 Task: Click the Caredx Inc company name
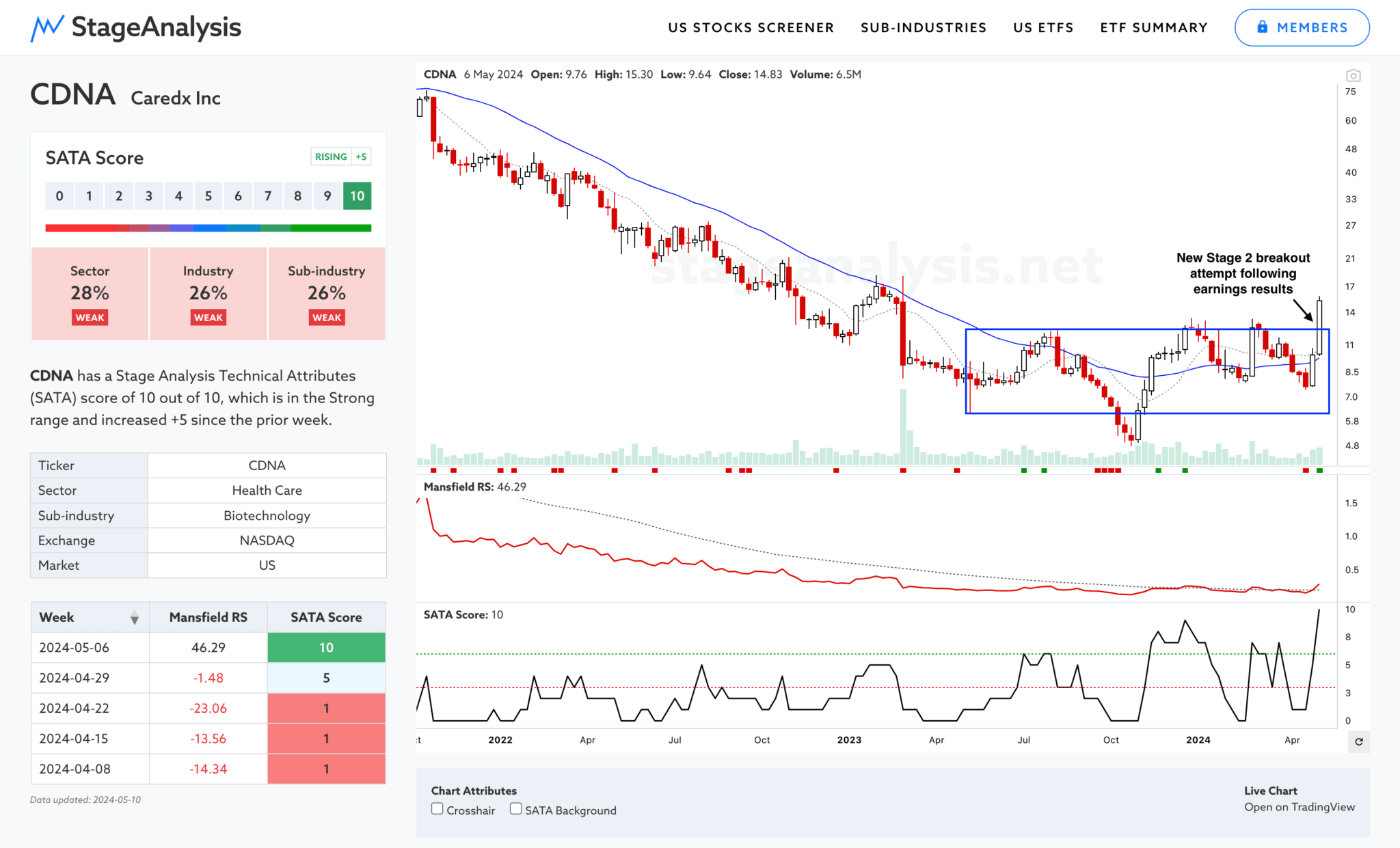[176, 98]
